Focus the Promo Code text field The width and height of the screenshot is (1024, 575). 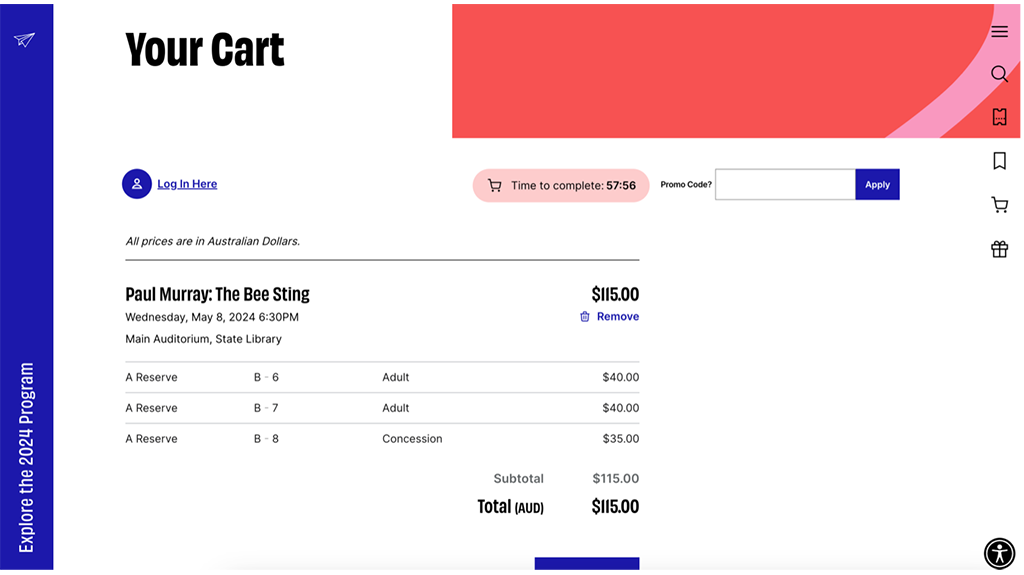click(785, 185)
